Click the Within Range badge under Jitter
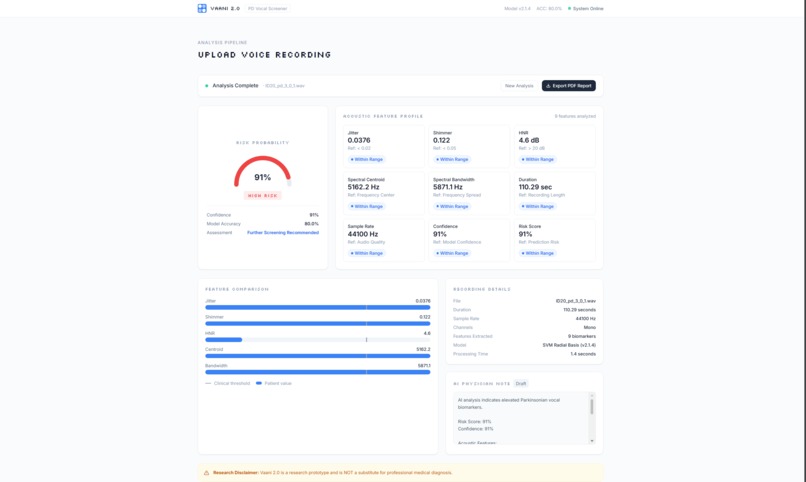806x482 pixels. [367, 160]
